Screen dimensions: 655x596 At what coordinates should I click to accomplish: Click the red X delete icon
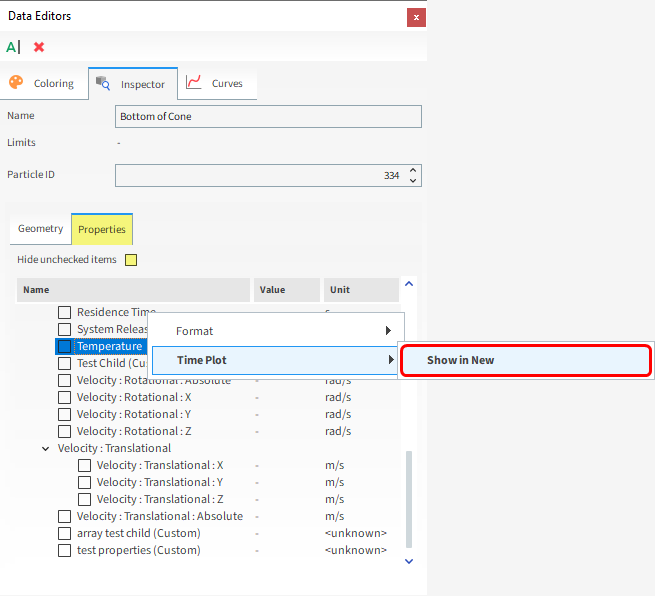(x=39, y=47)
